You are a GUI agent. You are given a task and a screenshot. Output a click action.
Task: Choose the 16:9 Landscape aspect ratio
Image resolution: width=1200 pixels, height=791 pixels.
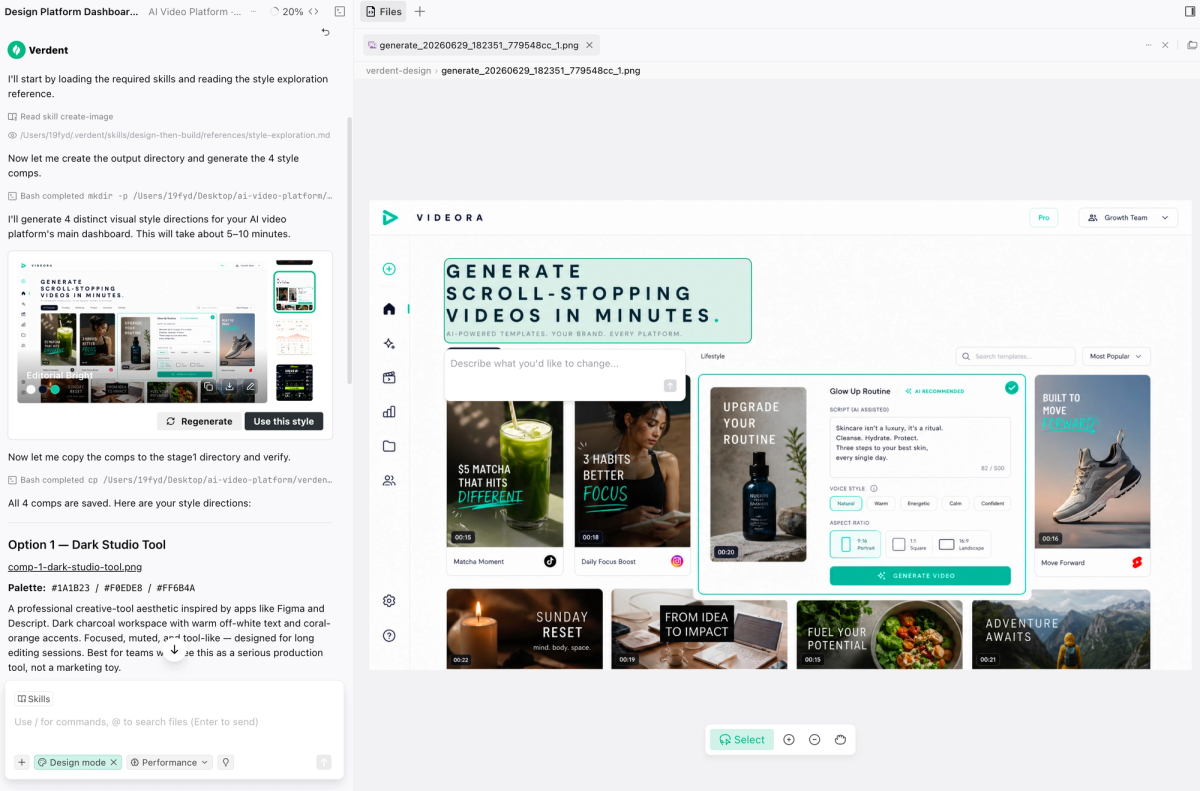[962, 544]
